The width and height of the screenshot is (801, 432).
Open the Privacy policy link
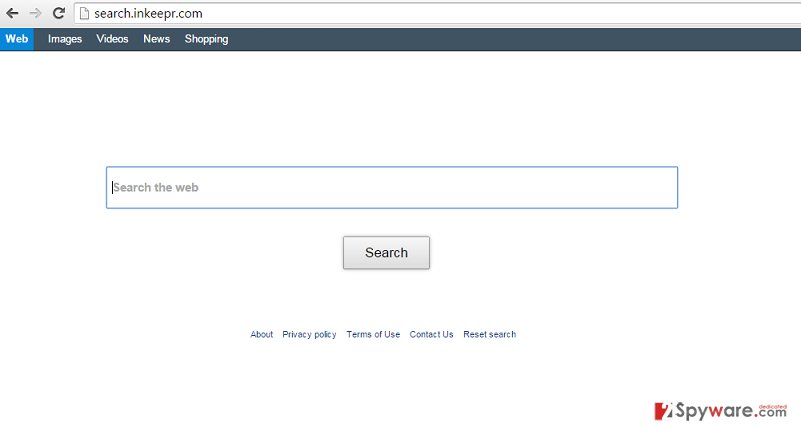click(309, 334)
